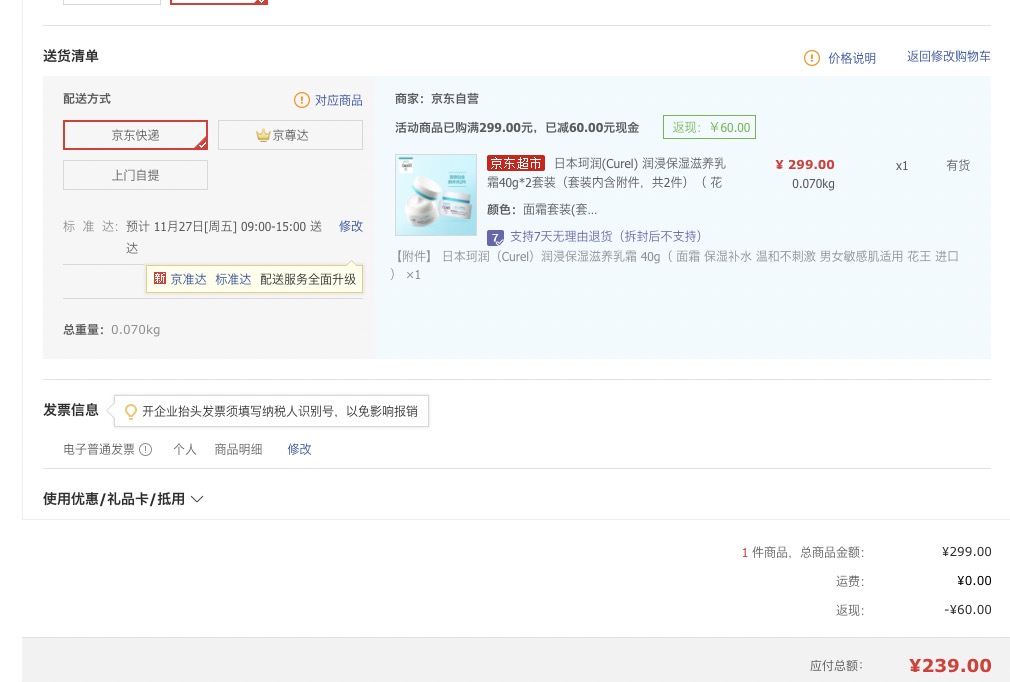Click the 电子普通发票 invoice type text
1010x682 pixels.
(99, 449)
